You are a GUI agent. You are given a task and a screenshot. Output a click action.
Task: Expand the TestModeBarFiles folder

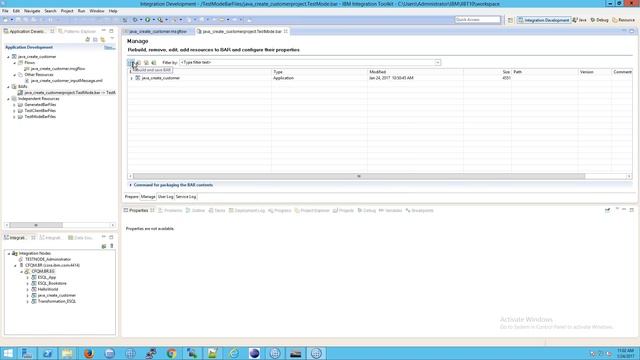point(14,117)
